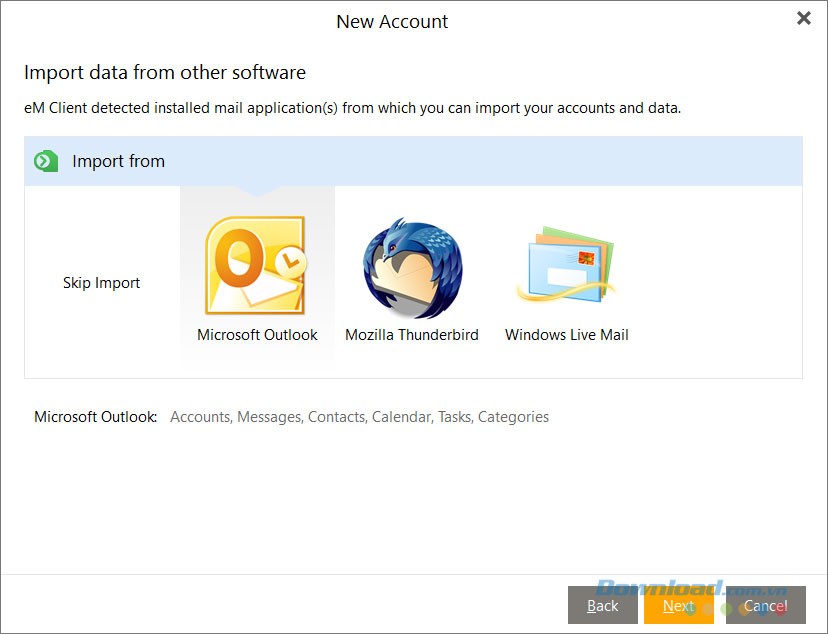
Task: Click the Import from header bar
Action: pos(413,161)
